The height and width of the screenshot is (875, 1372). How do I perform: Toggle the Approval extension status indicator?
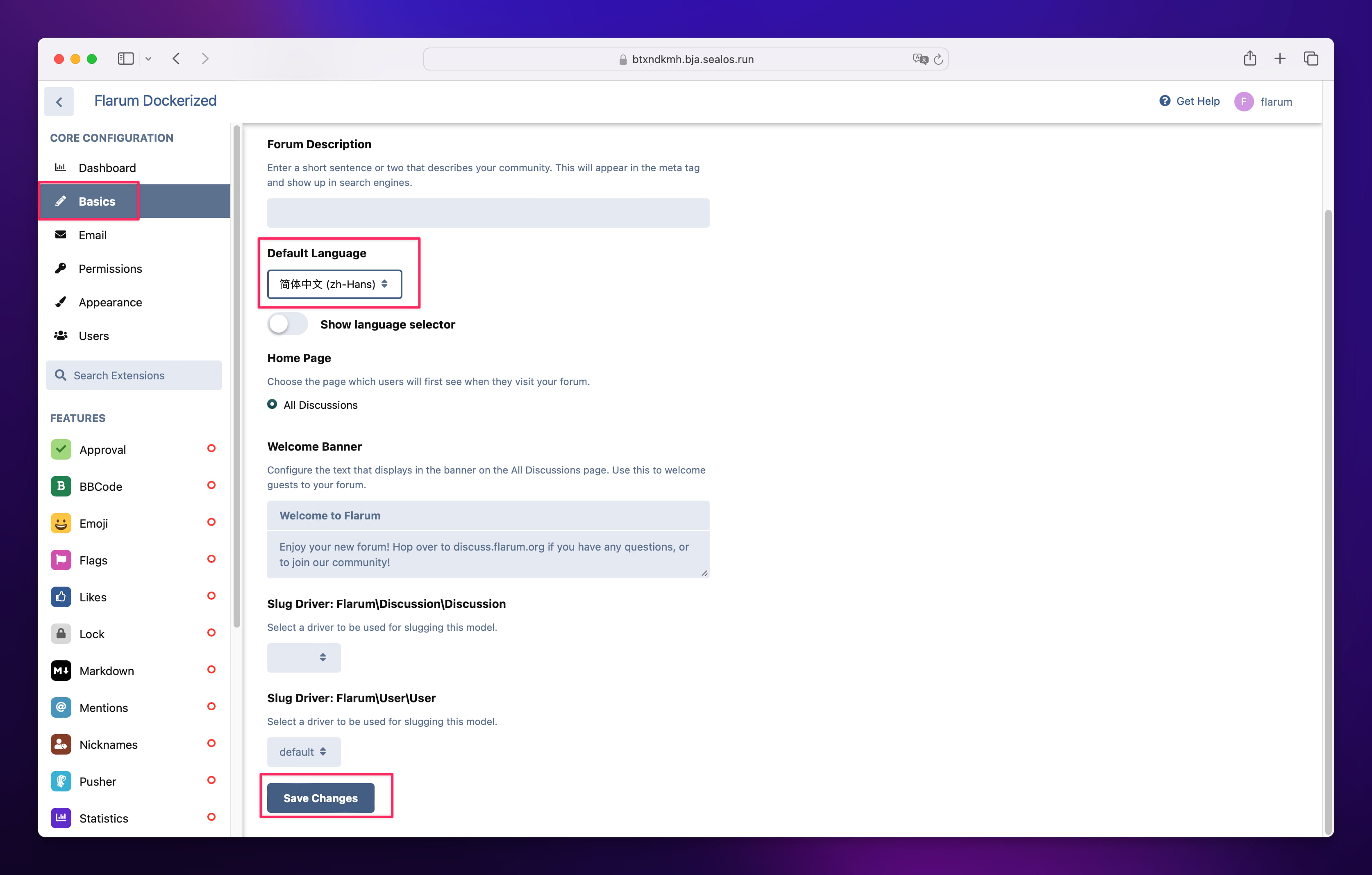coord(211,448)
